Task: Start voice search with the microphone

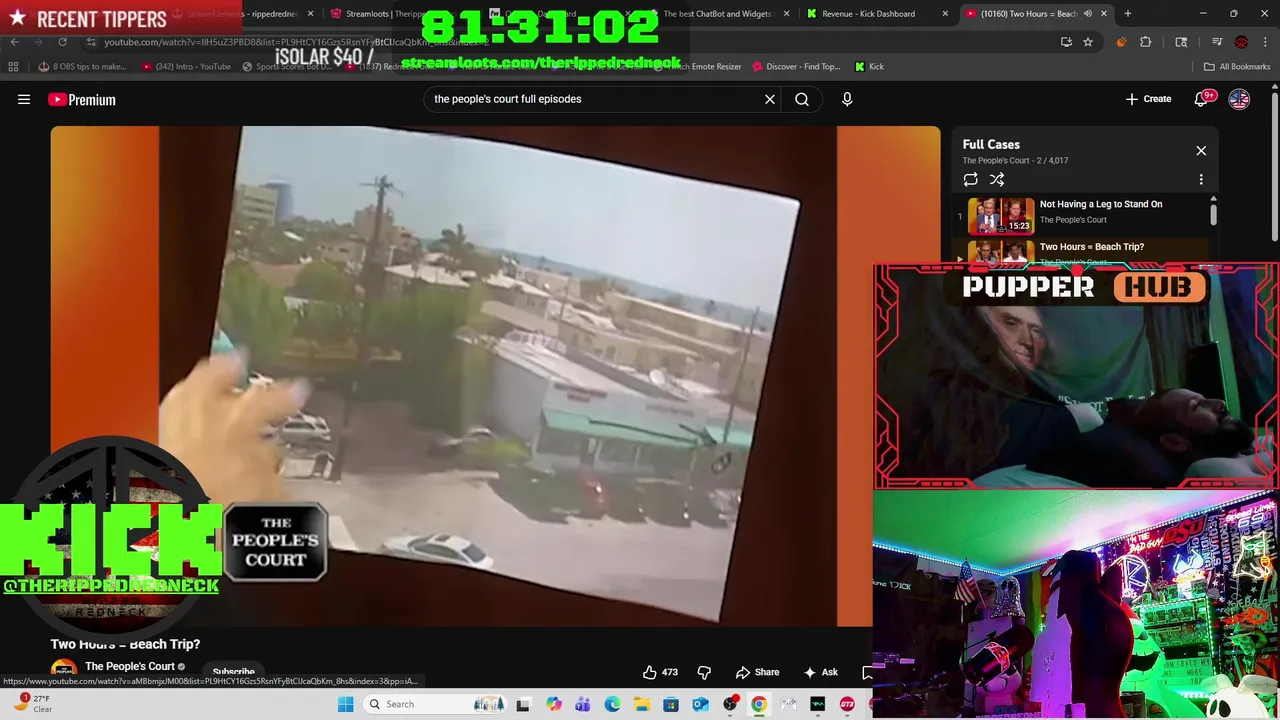Action: [847, 99]
